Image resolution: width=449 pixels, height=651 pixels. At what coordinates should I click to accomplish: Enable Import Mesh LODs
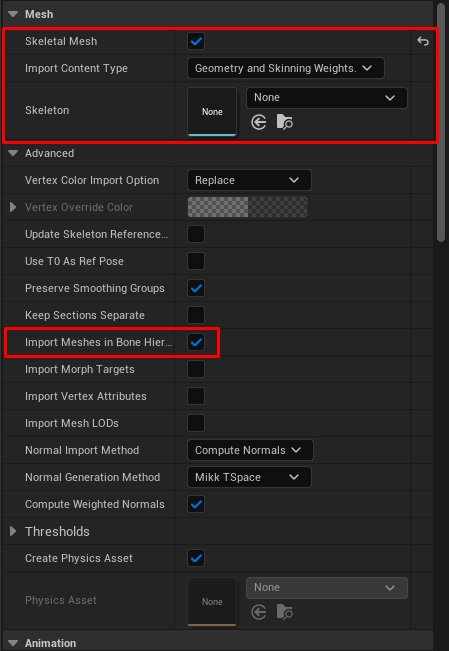pyautogui.click(x=196, y=423)
